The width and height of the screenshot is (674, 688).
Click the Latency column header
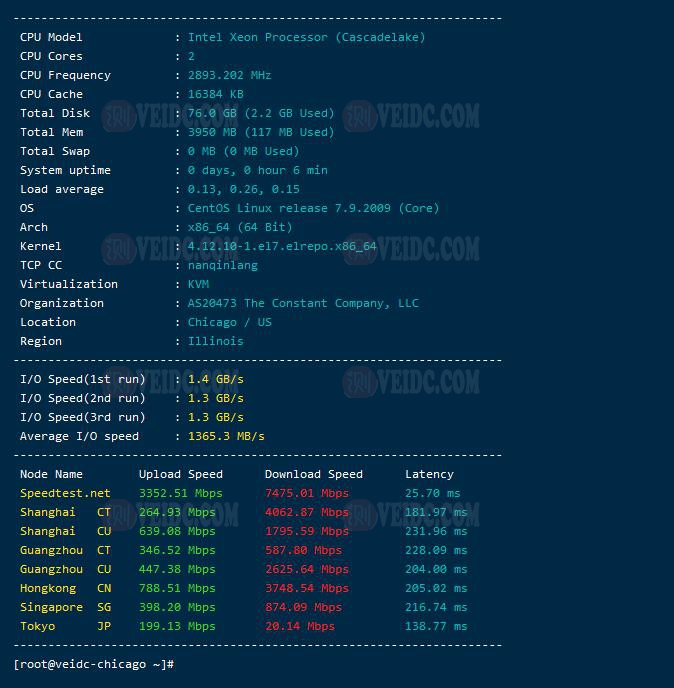coord(429,474)
